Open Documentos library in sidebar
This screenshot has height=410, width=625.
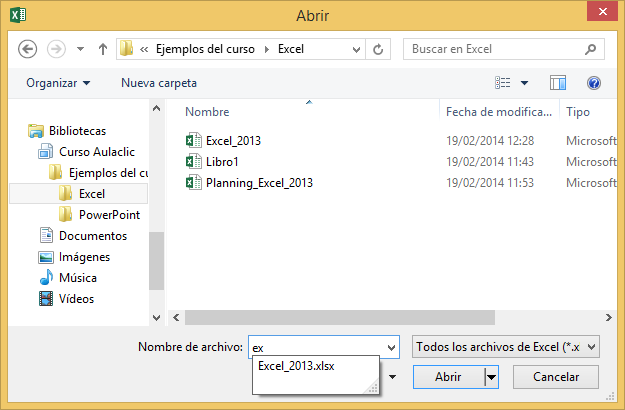click(x=92, y=236)
